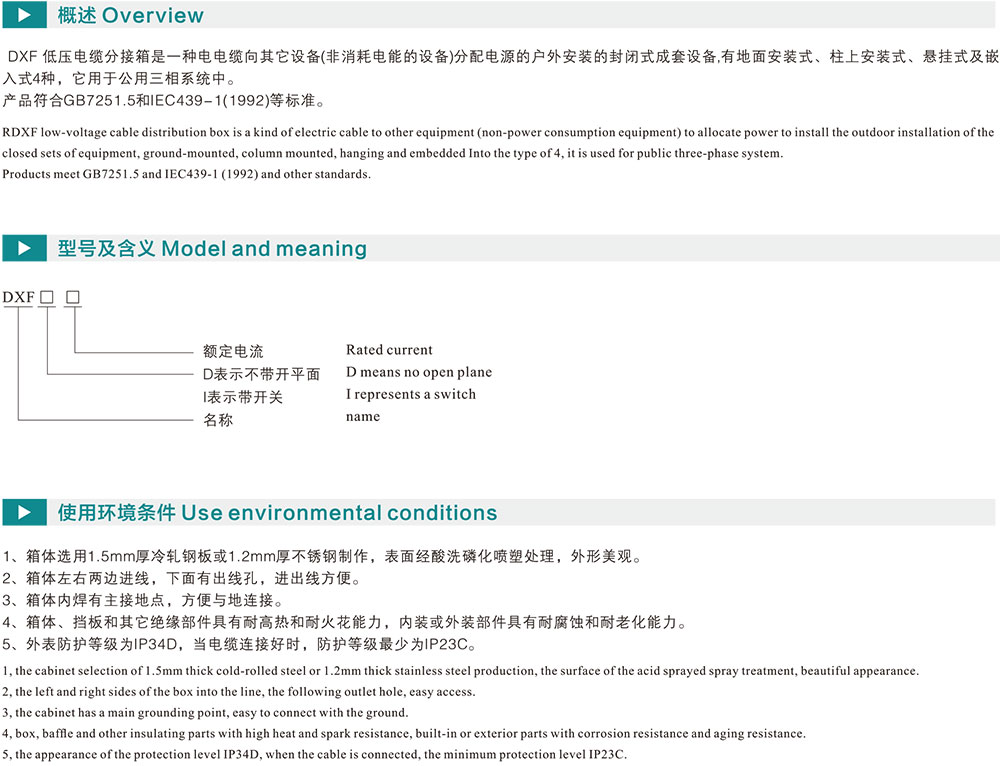Expand the 使用环境条件 Use environmental conditions heading

tap(277, 513)
